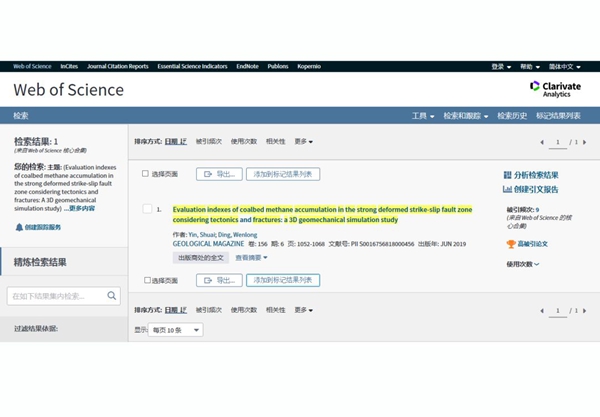Open the analyze results chart icon
This screenshot has height=417, width=600.
click(x=508, y=175)
